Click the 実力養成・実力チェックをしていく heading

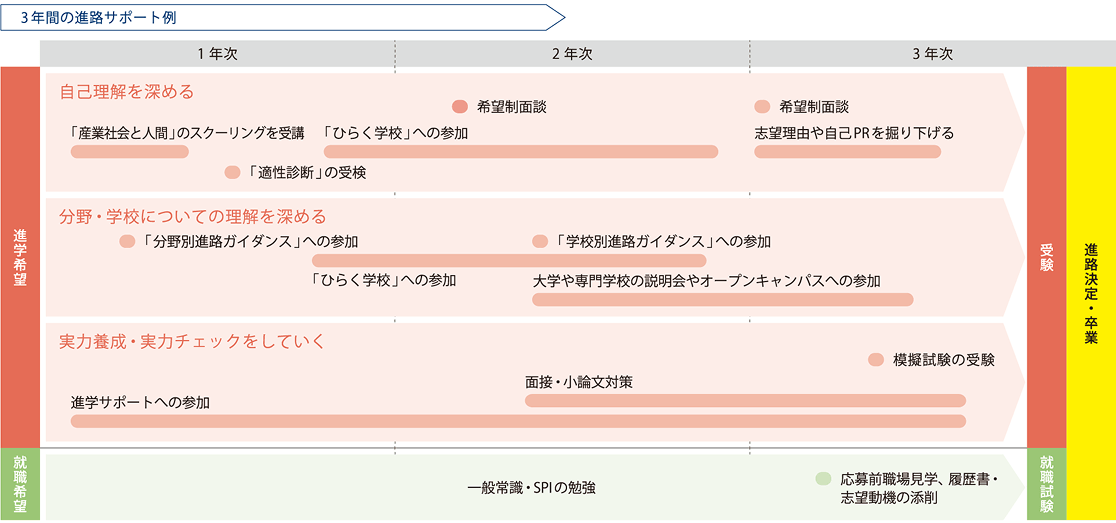pos(192,342)
